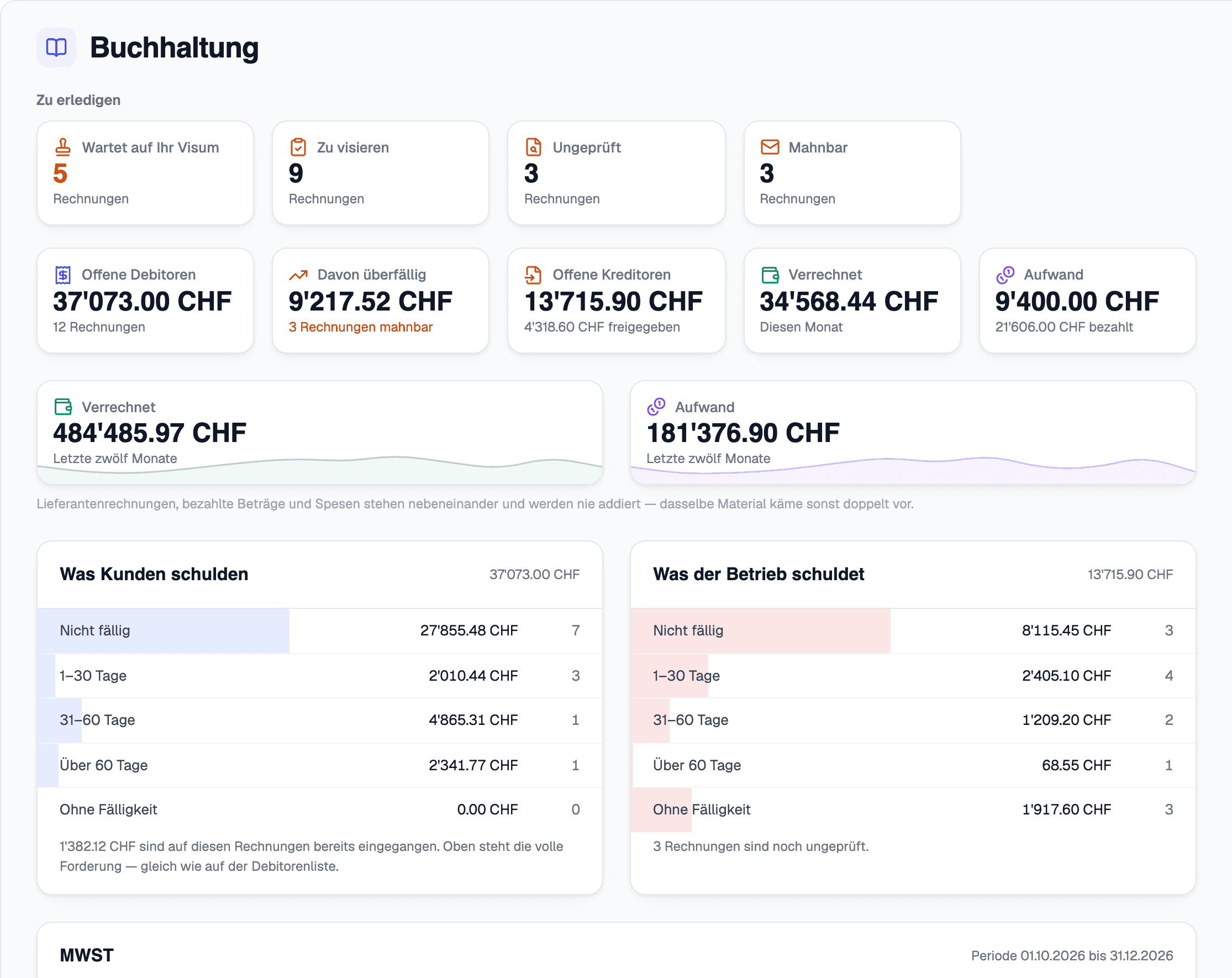Select the Über 60 Tage row showing 68.55 CHF
This screenshot has height=978, width=1232.
click(913, 765)
